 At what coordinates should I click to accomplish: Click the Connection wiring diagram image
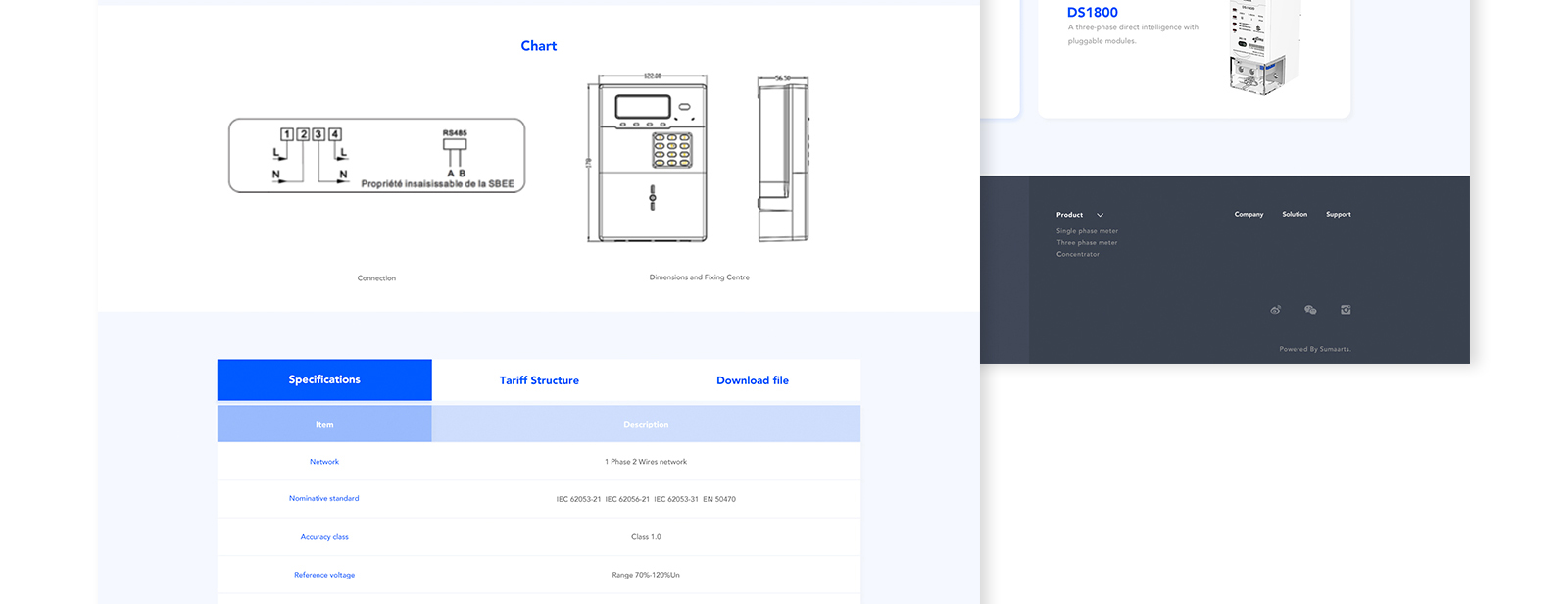click(377, 156)
